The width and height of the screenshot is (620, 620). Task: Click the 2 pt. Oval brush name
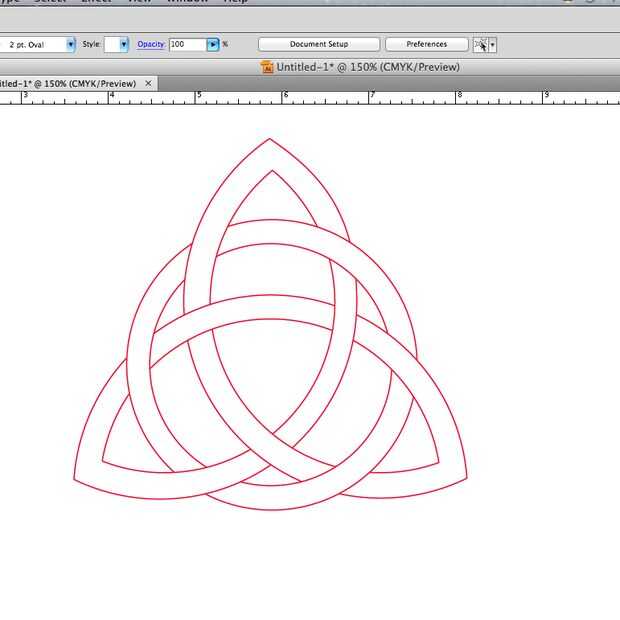pos(26,45)
